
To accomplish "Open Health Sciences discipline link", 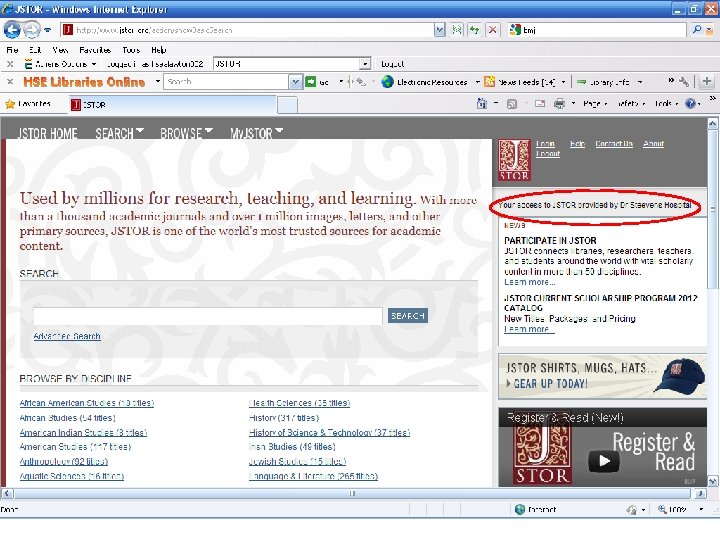I will pos(299,403).
